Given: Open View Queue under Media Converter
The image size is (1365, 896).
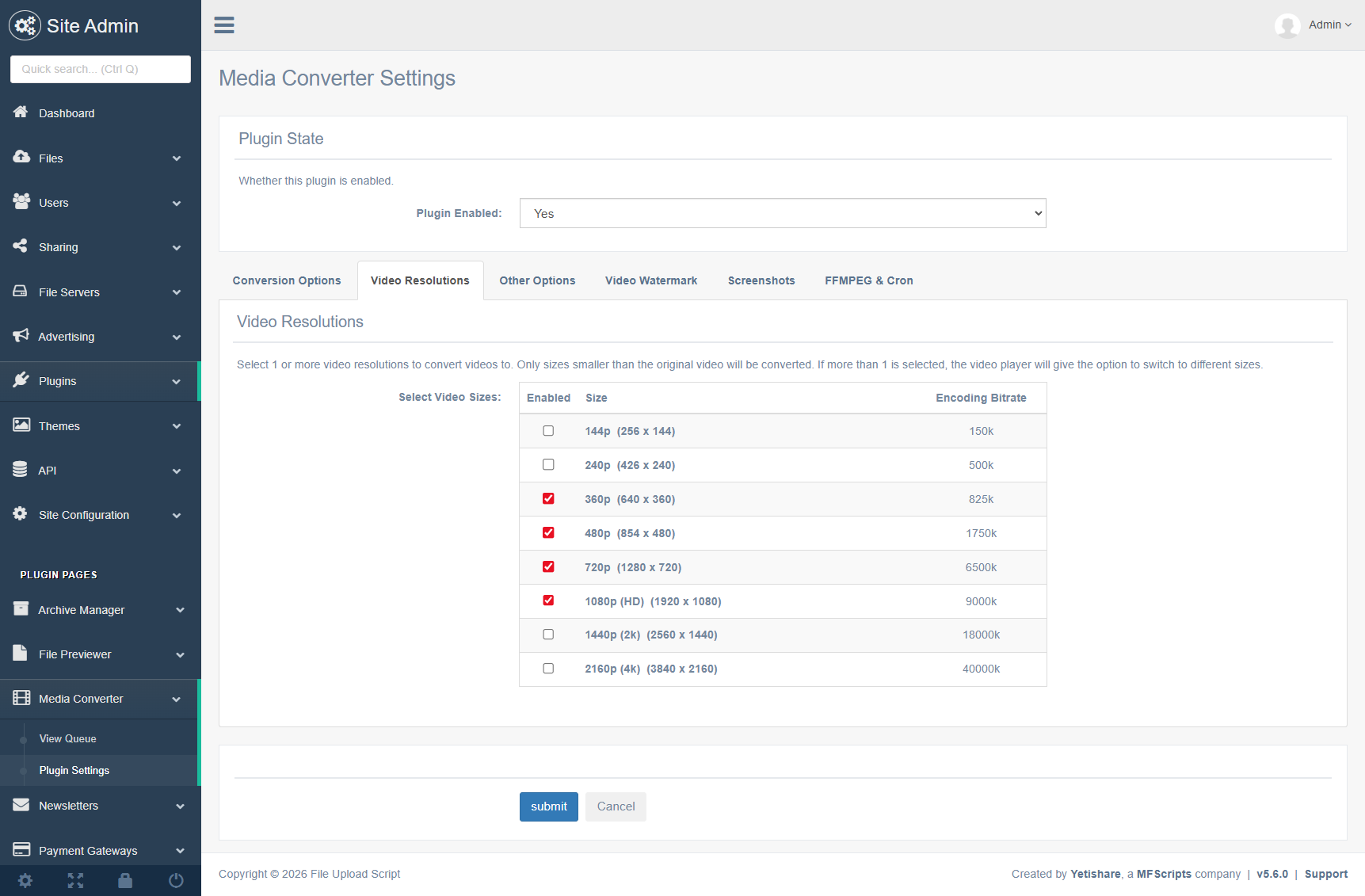Looking at the screenshot, I should (68, 738).
